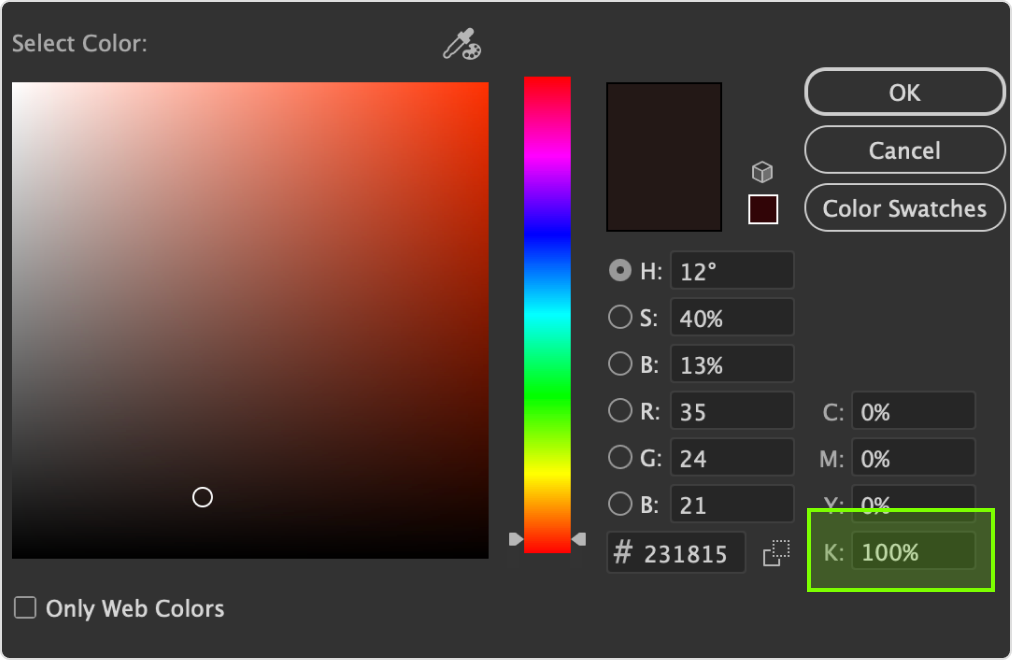Screen dimensions: 1012x660
Task: Click the left hue slider arrow
Action: click(515, 539)
